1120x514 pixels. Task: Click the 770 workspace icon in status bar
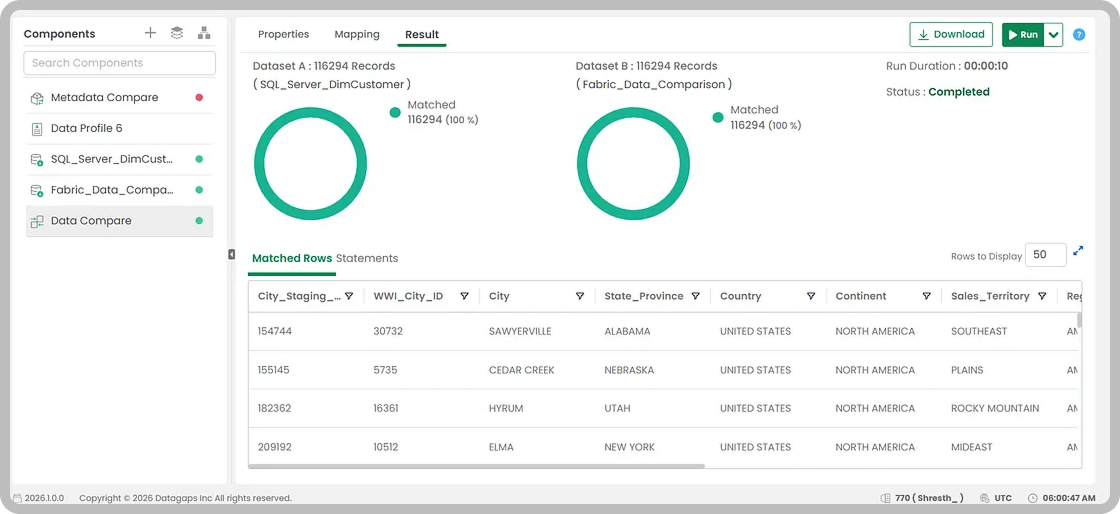click(886, 498)
